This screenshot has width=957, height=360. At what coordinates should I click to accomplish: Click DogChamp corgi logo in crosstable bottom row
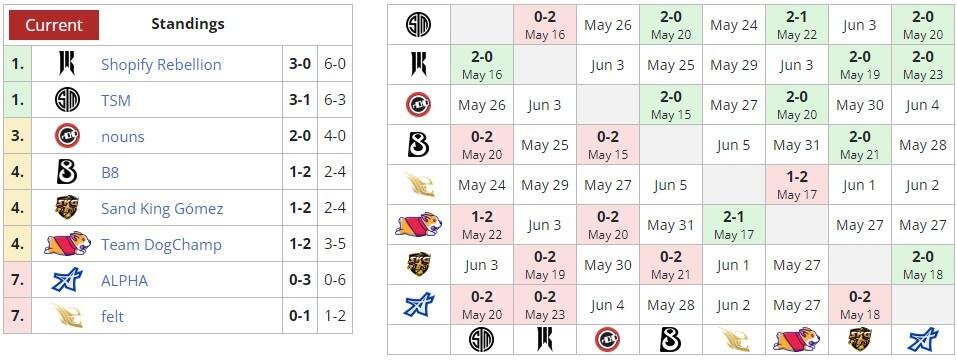pyautogui.click(x=796, y=339)
